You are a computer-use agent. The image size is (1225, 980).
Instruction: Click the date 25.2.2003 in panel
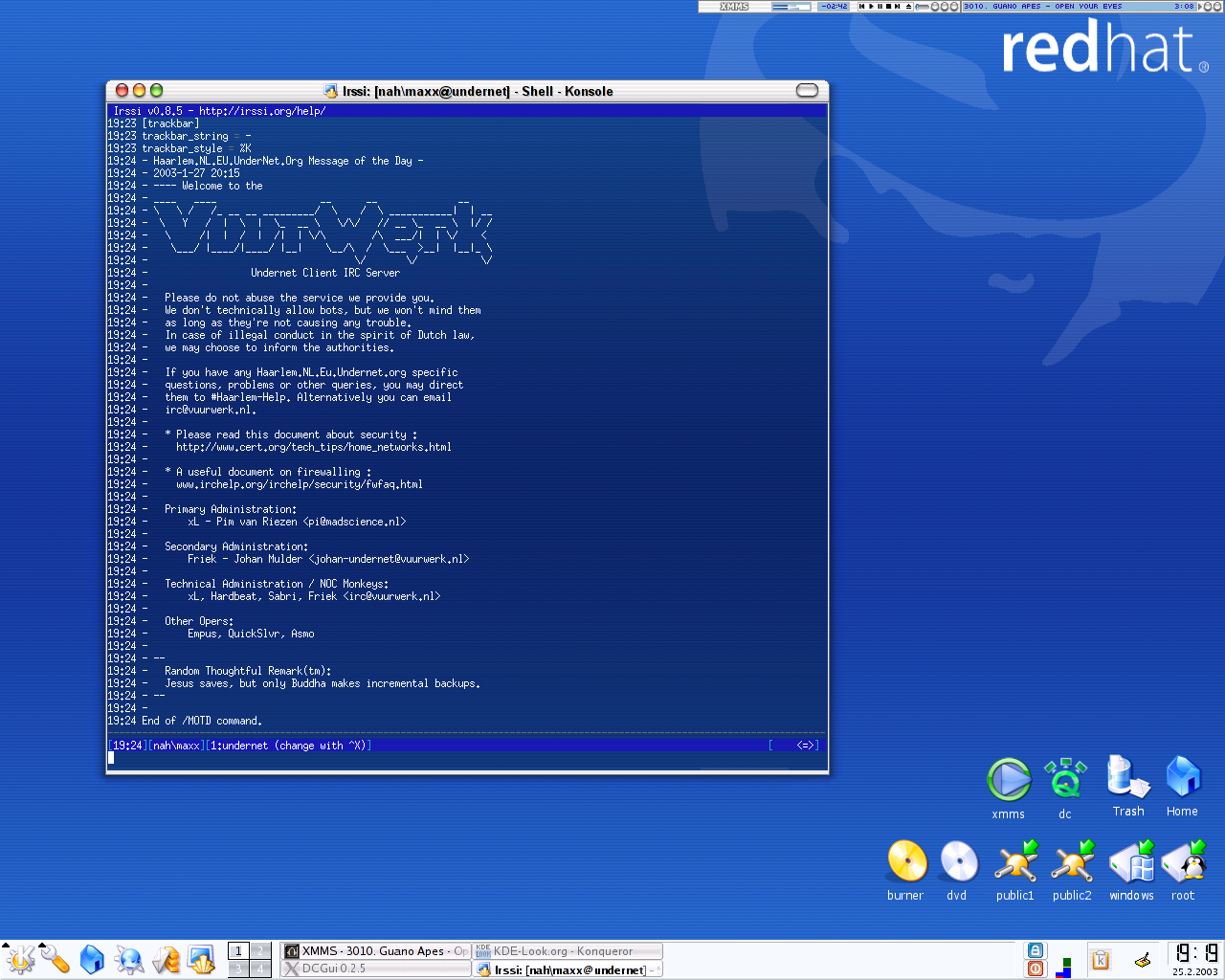click(x=1195, y=971)
